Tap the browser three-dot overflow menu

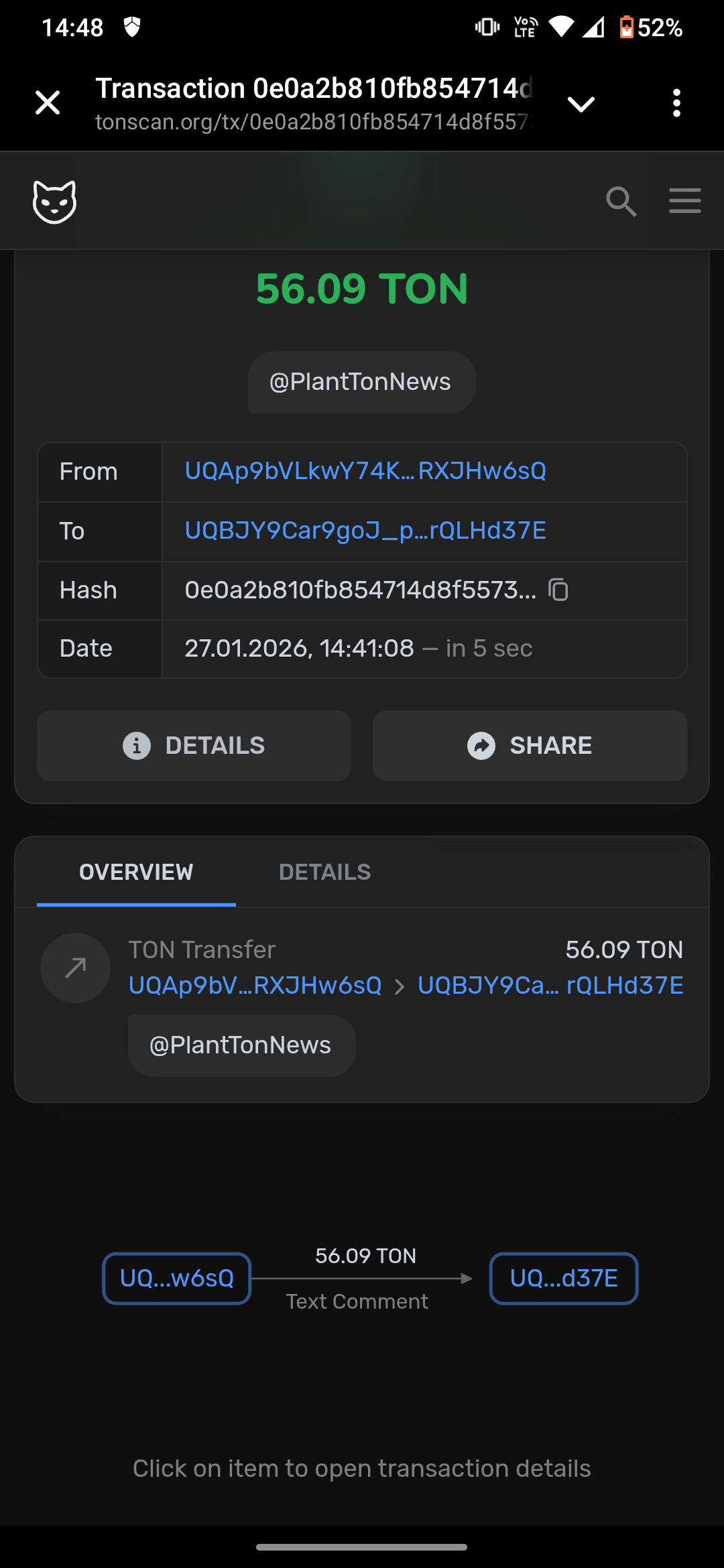coord(676,103)
